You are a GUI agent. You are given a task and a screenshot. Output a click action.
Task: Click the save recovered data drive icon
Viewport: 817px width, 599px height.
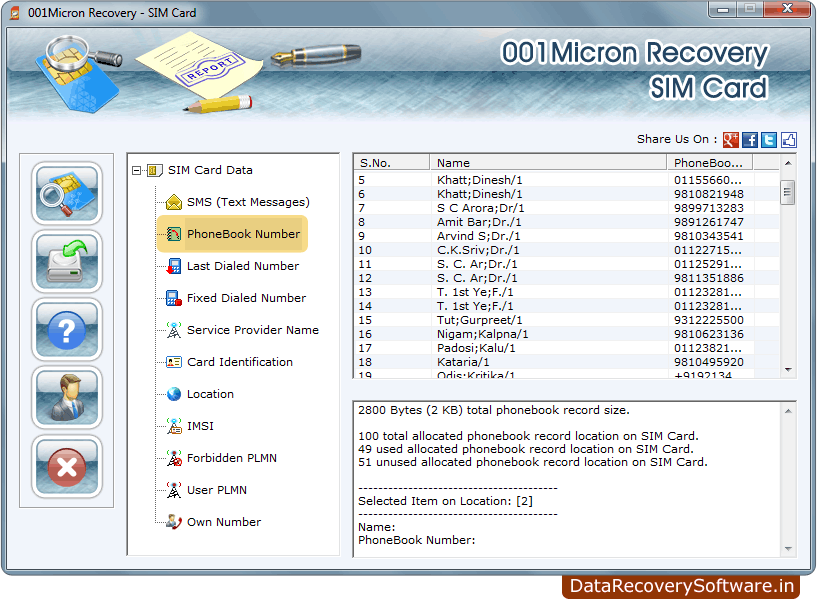tap(67, 261)
